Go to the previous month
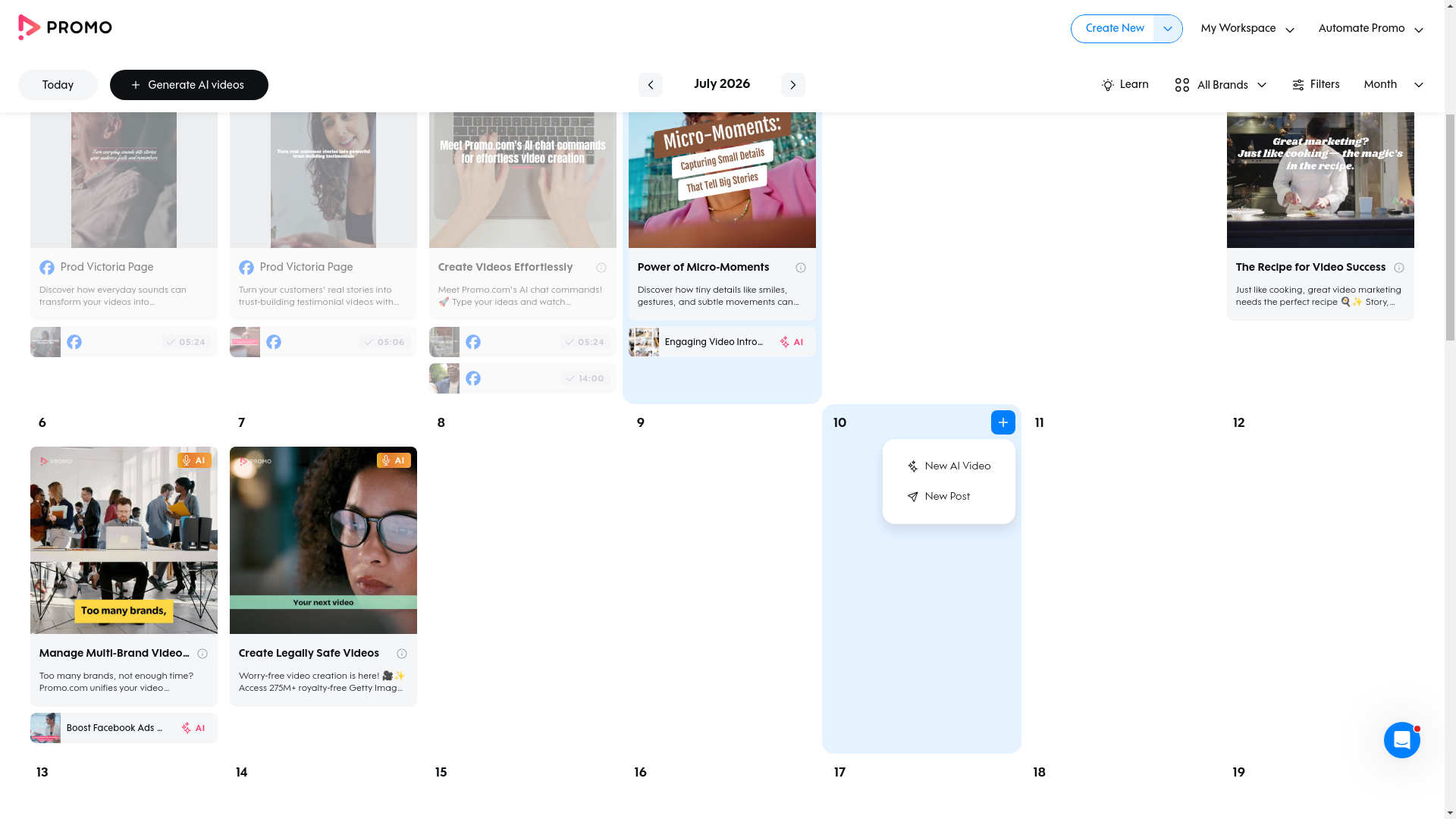Image resolution: width=1456 pixels, height=819 pixels. (650, 85)
